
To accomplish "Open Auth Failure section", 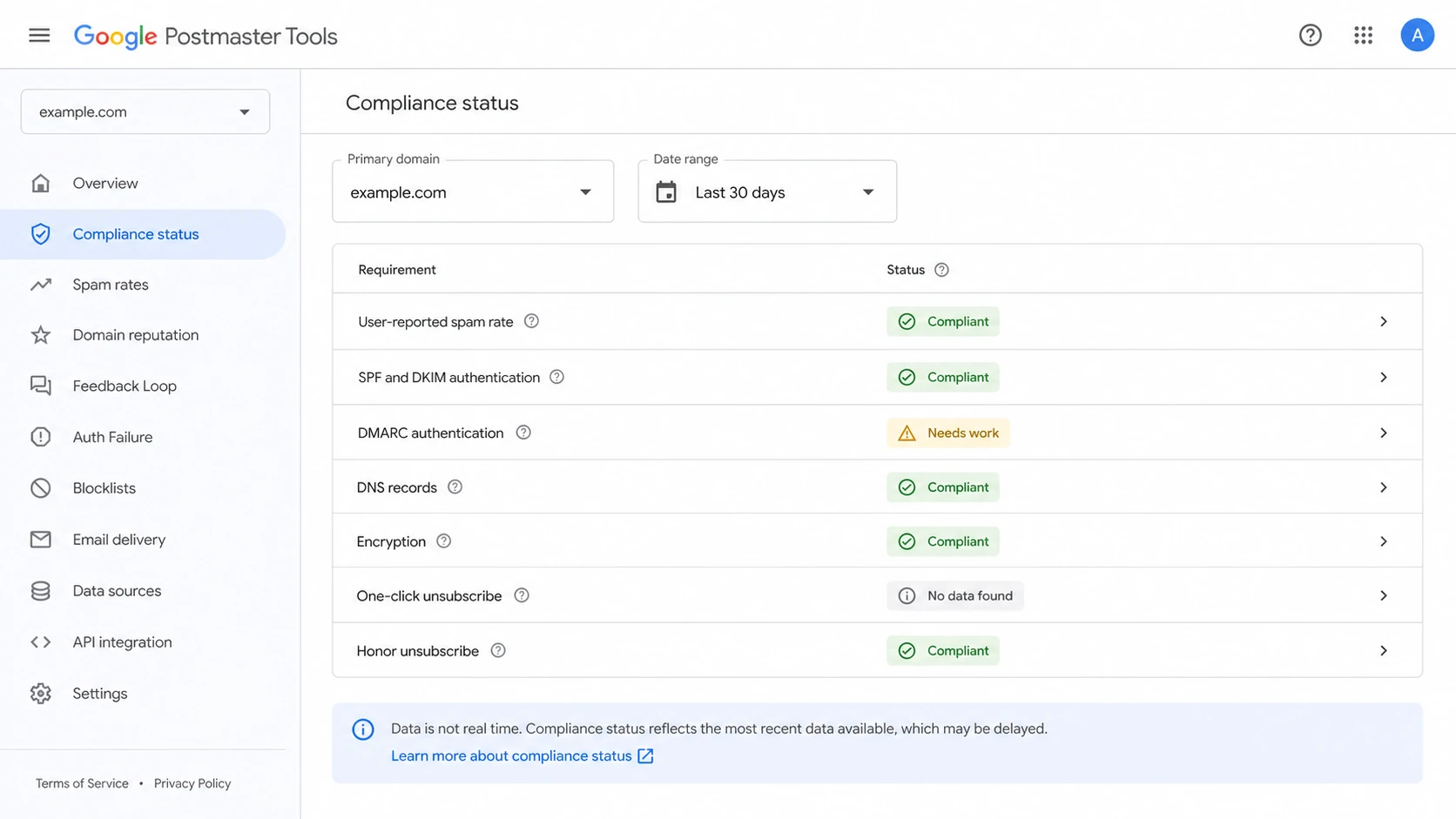I will coord(143,437).
